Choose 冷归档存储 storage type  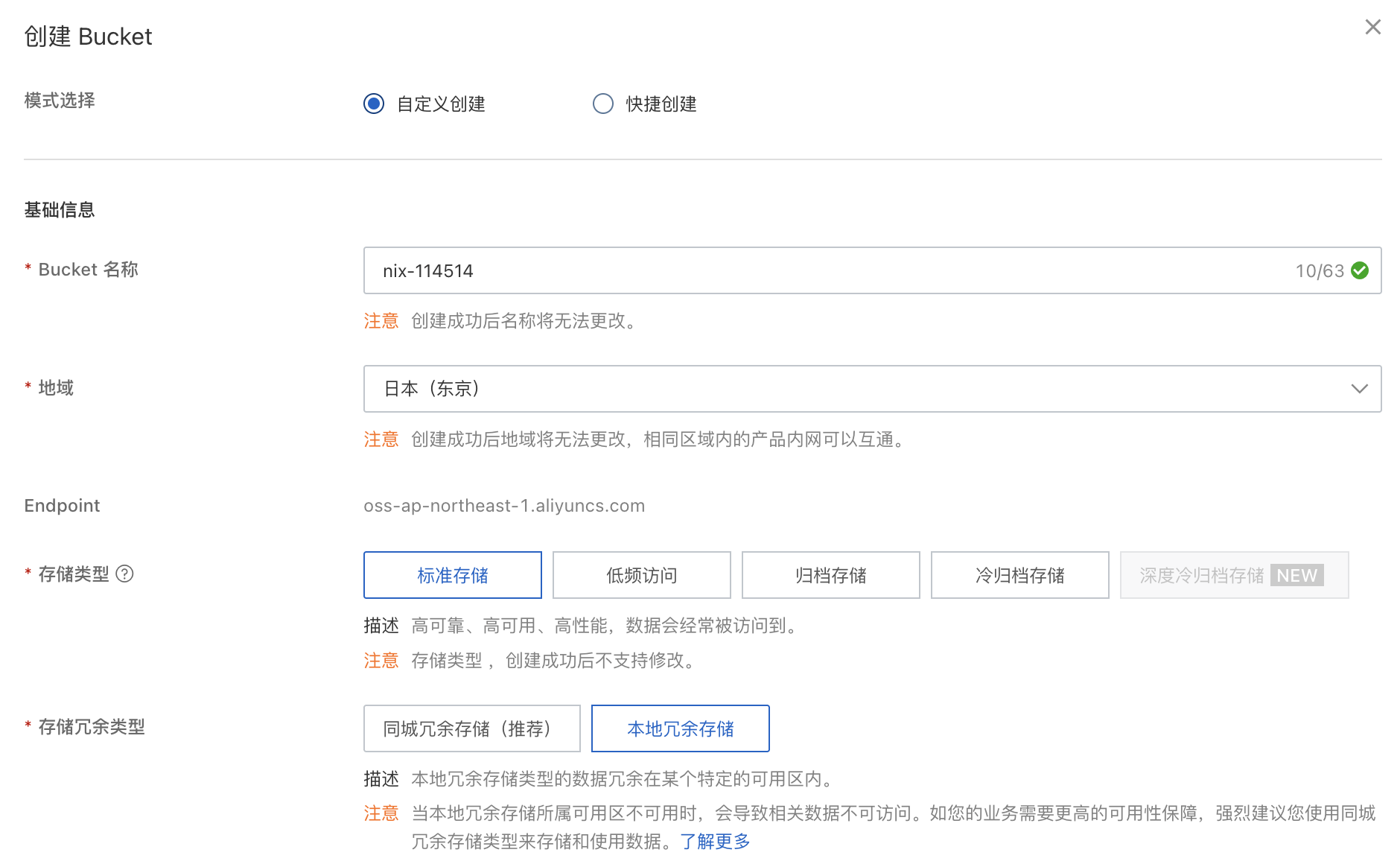click(x=1020, y=575)
